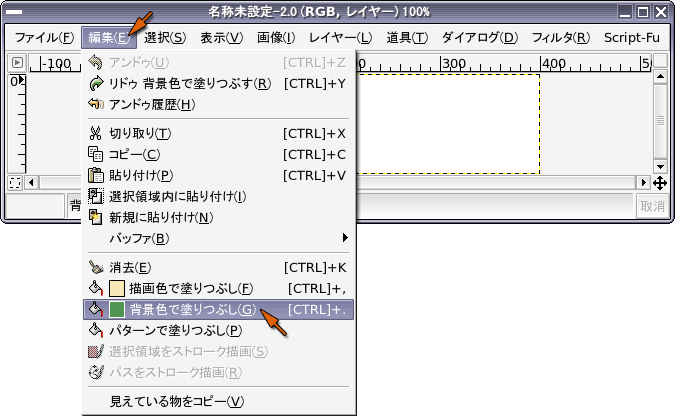Click the cream foreground color swatch
Viewport: 675px width, 416px height.
(x=117, y=288)
